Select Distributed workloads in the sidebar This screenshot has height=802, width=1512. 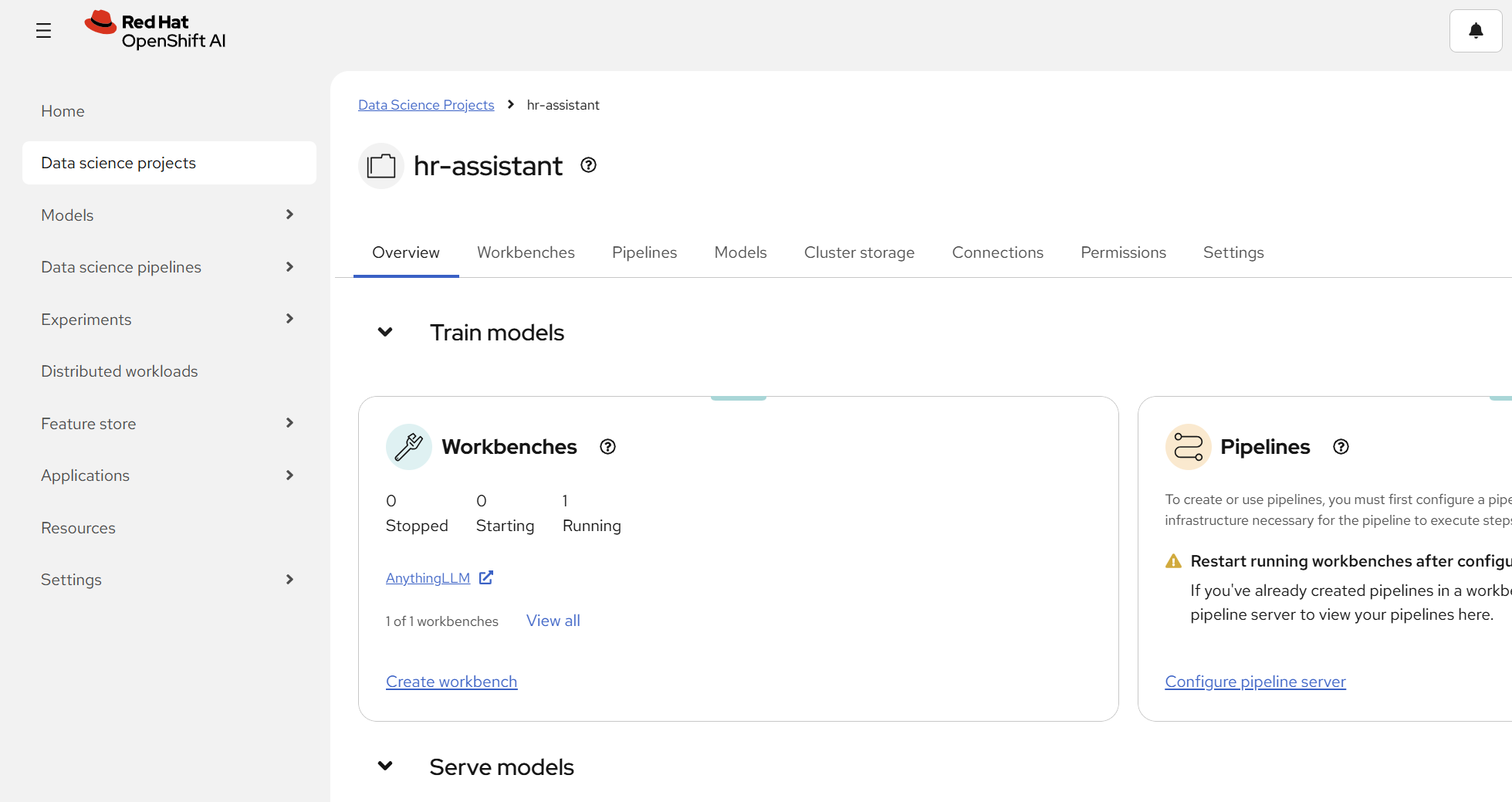coord(119,371)
